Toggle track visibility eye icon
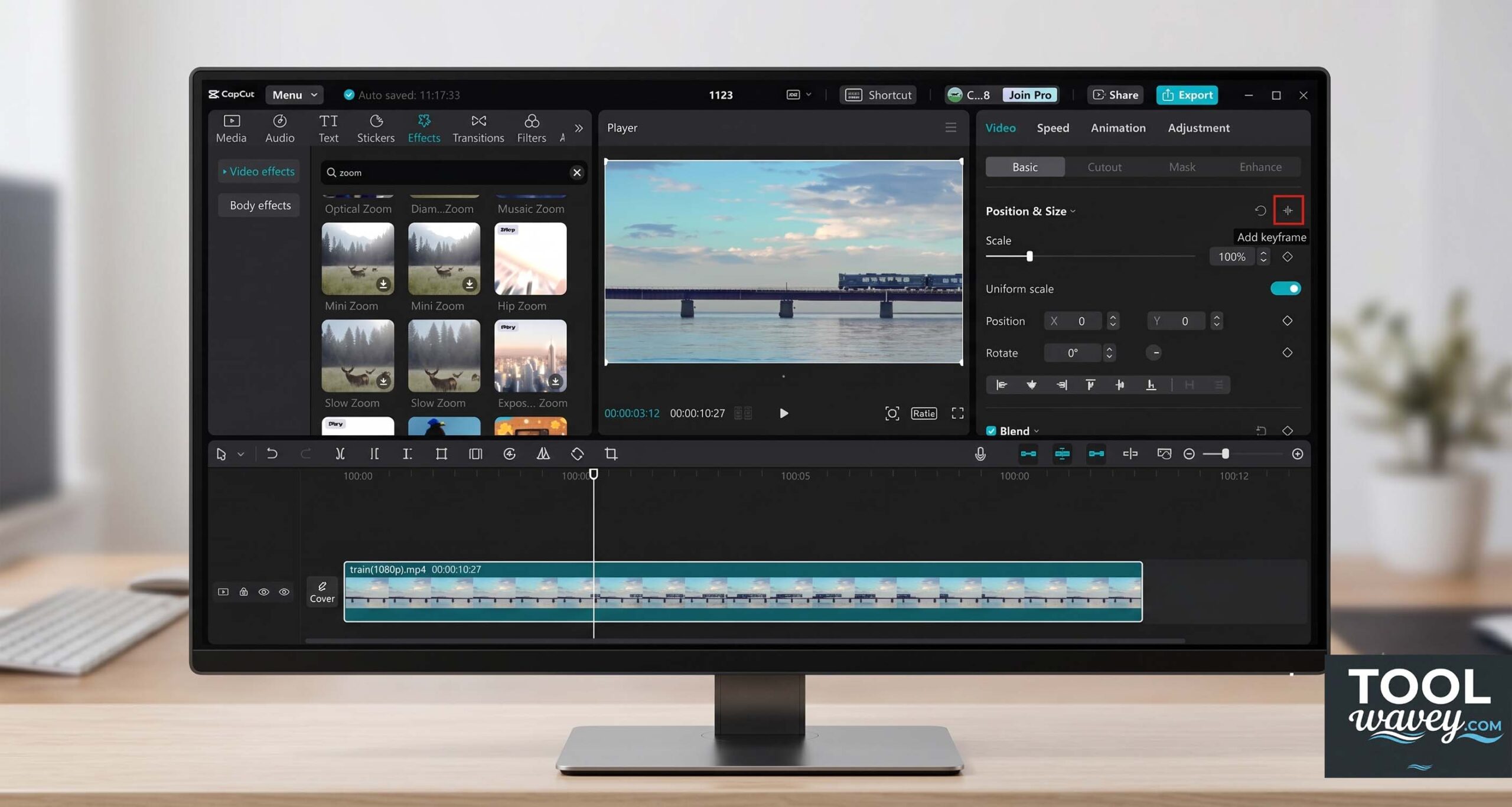The height and width of the screenshot is (807, 1512). 263,592
